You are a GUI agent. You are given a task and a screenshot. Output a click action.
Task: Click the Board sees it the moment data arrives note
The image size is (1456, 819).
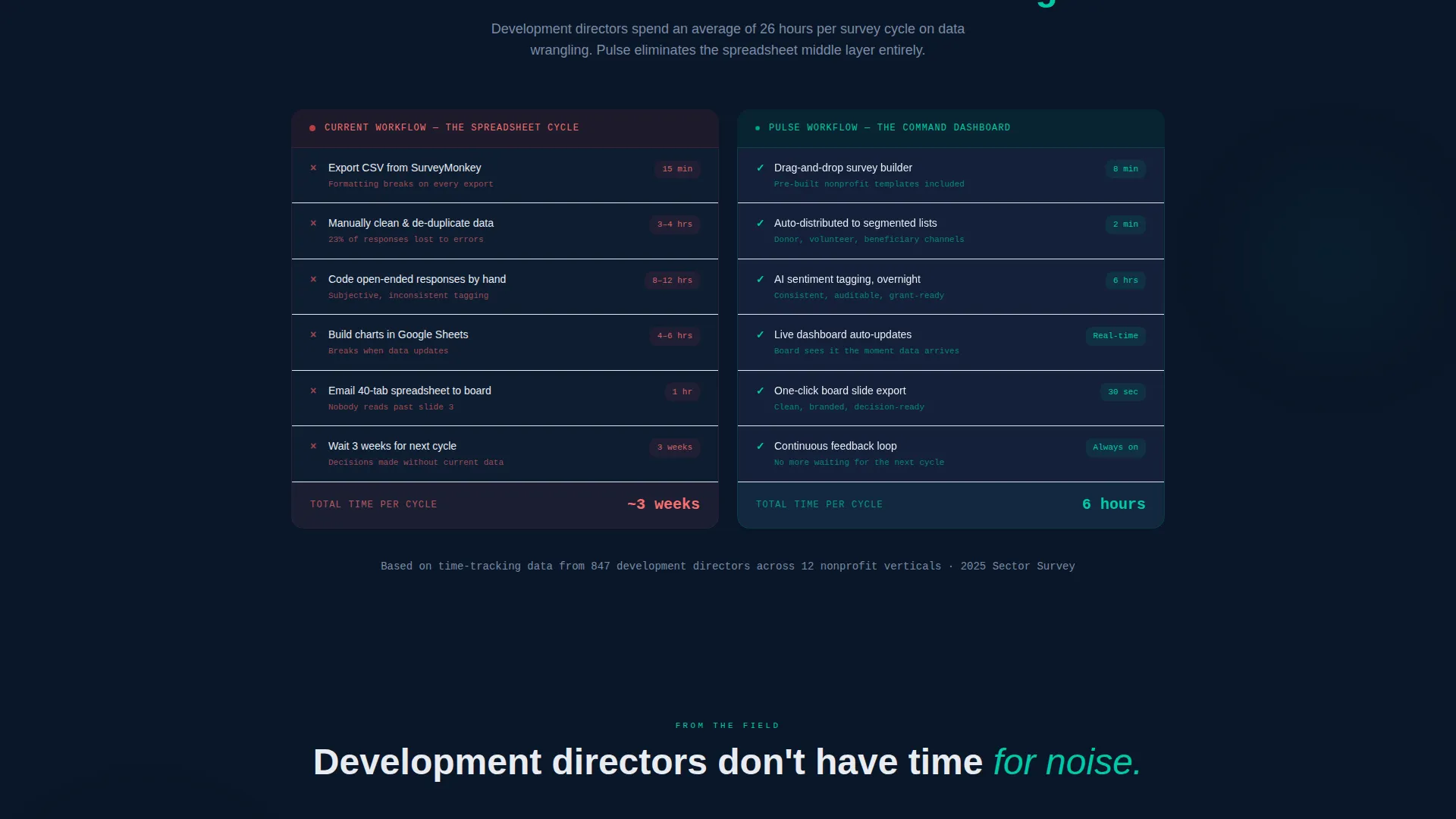tap(867, 351)
